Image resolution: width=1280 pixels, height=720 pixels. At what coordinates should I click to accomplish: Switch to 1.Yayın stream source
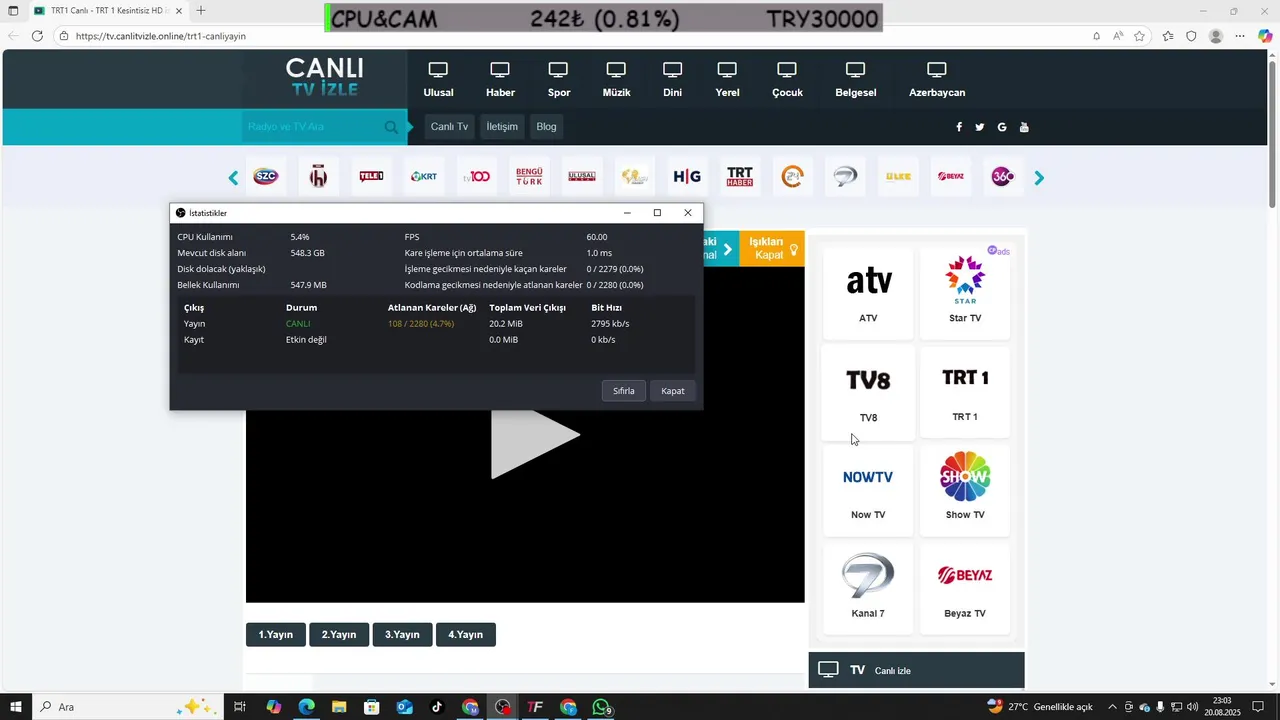pyautogui.click(x=276, y=635)
